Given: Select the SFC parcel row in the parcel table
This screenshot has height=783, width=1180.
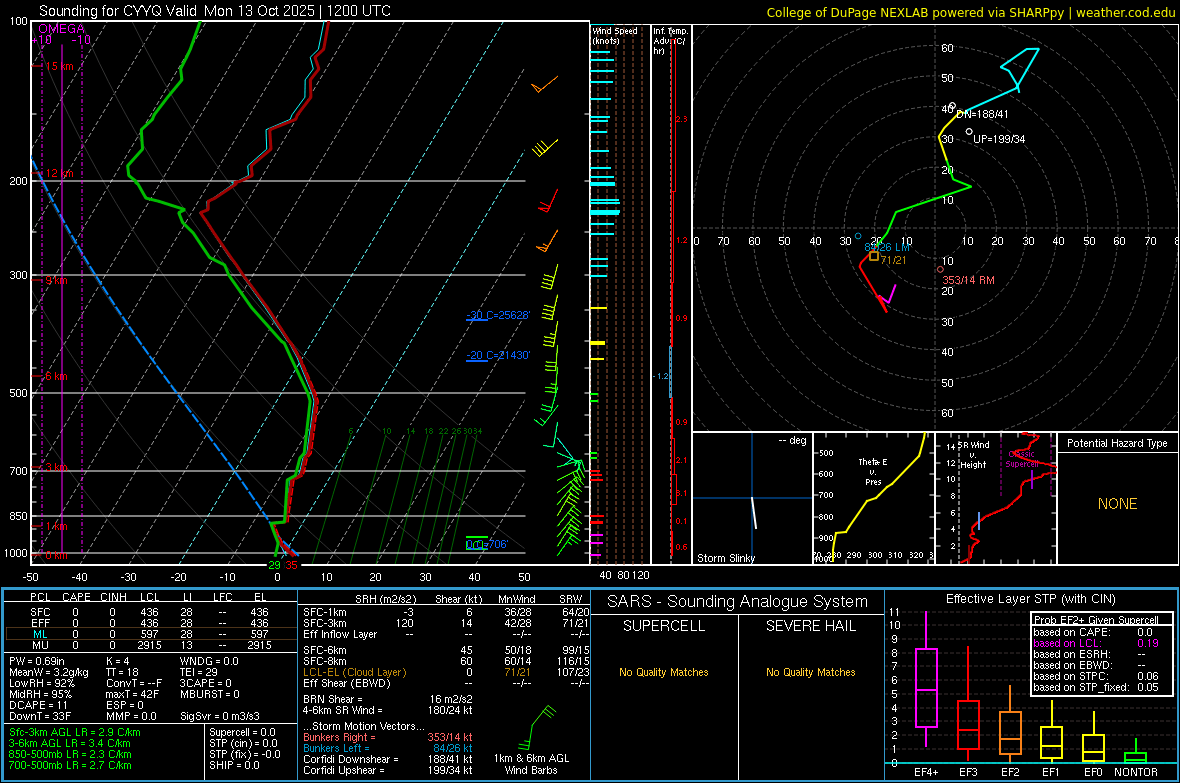Looking at the screenshot, I should click(x=151, y=612).
